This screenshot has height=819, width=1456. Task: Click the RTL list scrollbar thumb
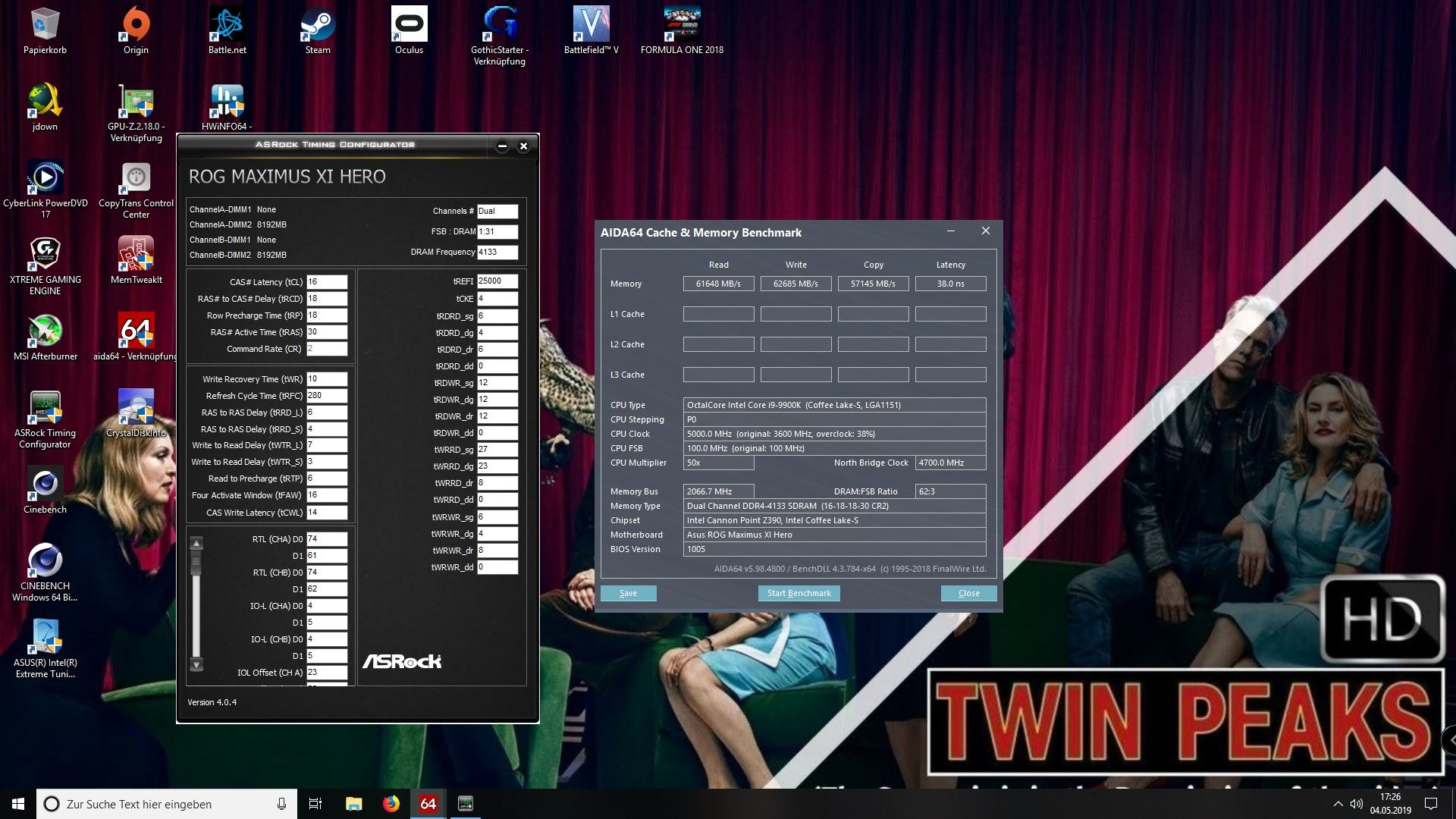pyautogui.click(x=196, y=563)
